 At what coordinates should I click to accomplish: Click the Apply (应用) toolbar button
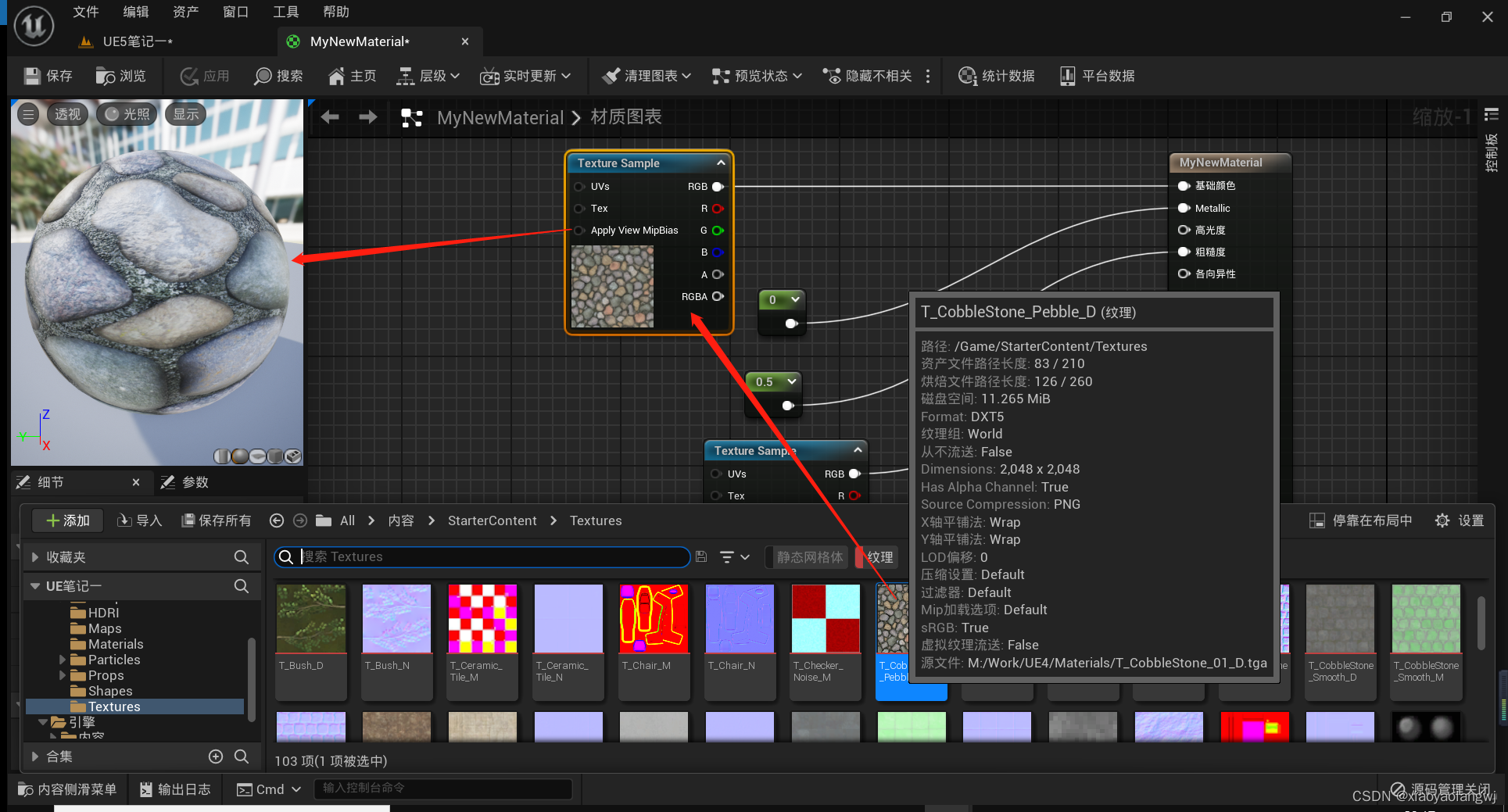tap(205, 76)
